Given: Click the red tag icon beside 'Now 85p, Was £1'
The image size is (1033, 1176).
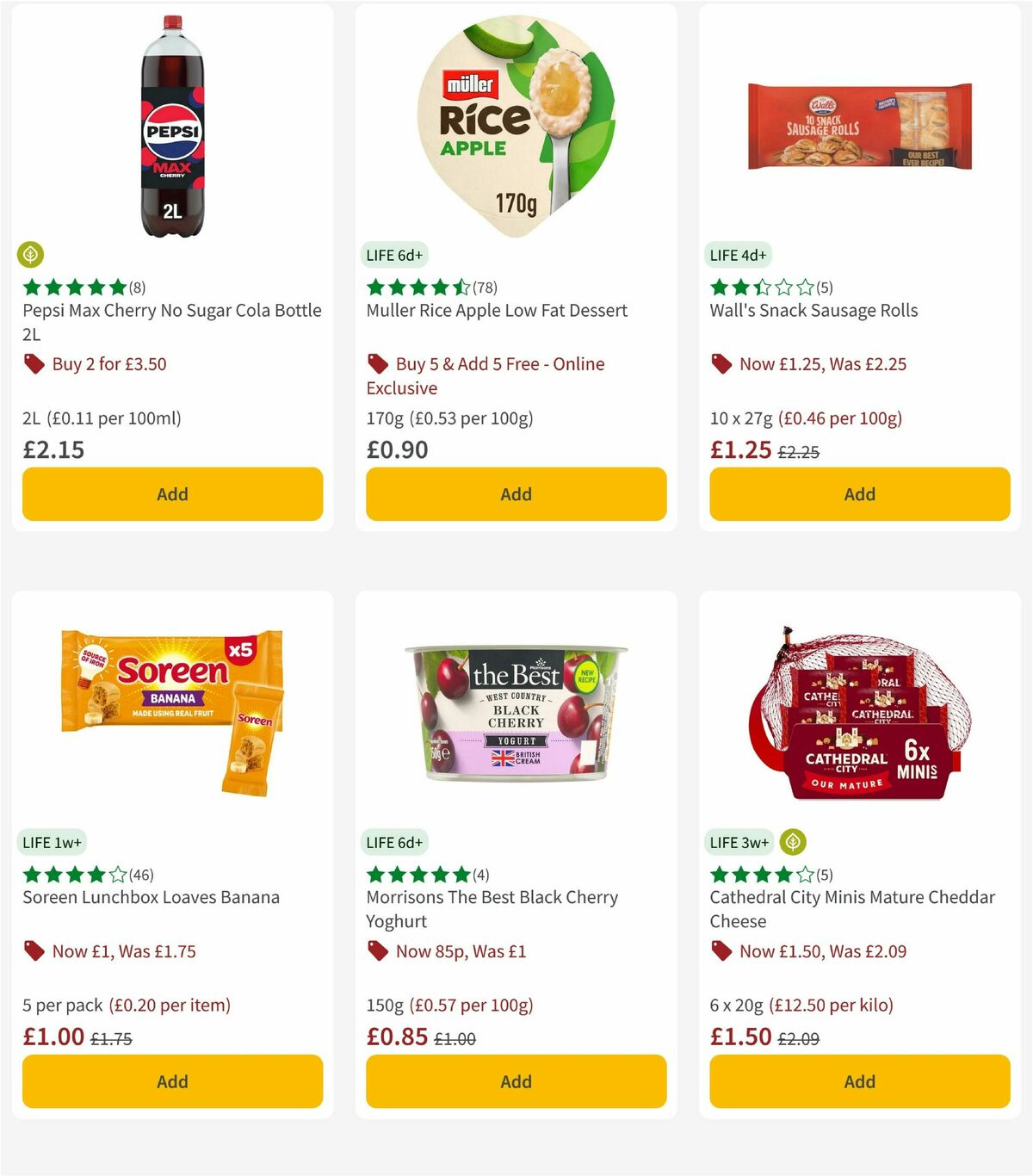Looking at the screenshot, I should (x=378, y=951).
